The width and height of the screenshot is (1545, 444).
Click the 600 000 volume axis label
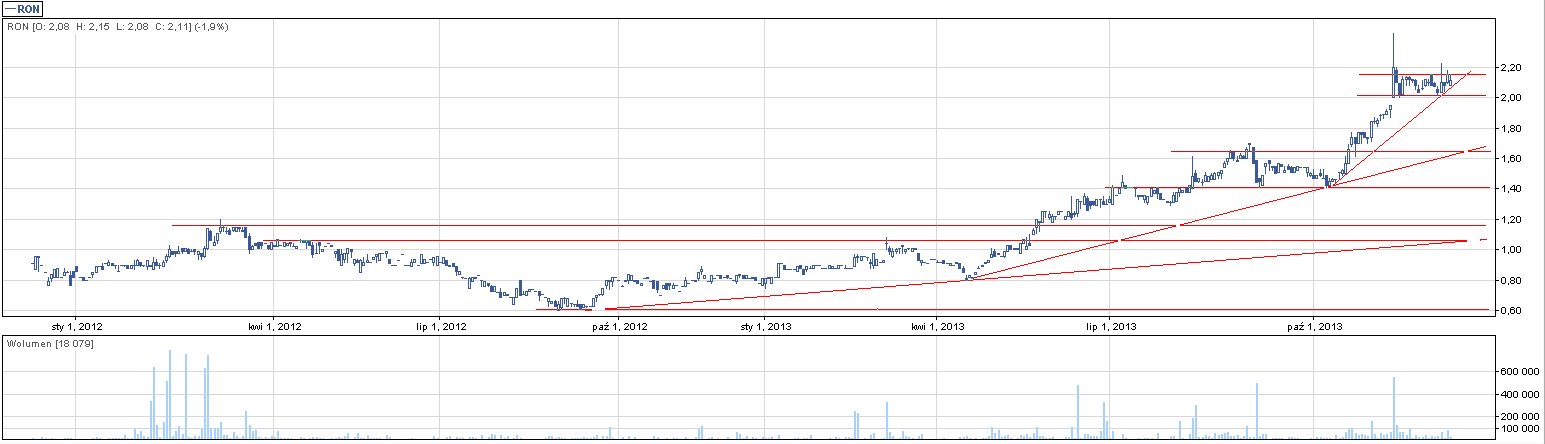coord(1518,372)
